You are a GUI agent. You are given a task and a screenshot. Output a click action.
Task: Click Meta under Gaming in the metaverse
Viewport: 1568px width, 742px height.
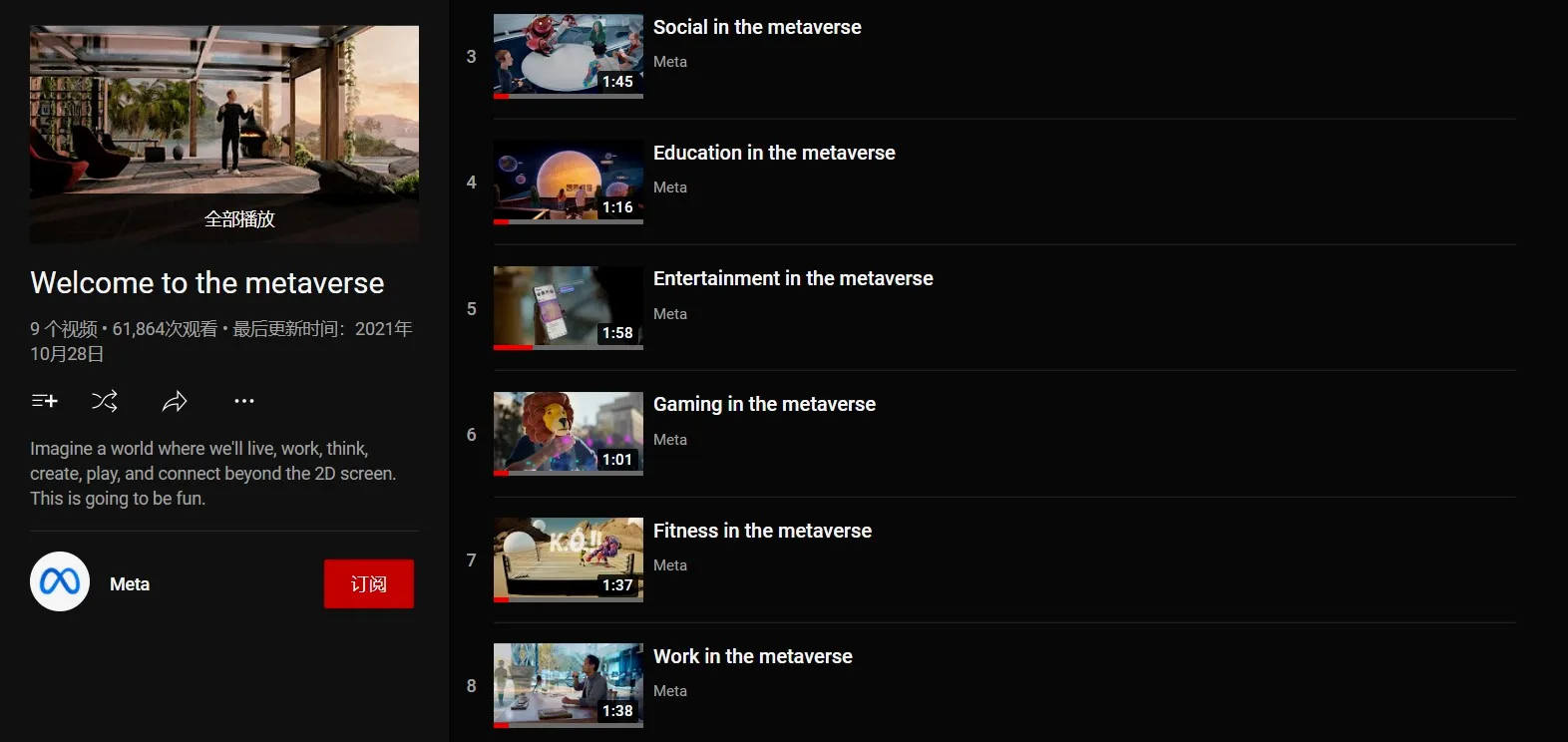click(x=670, y=440)
